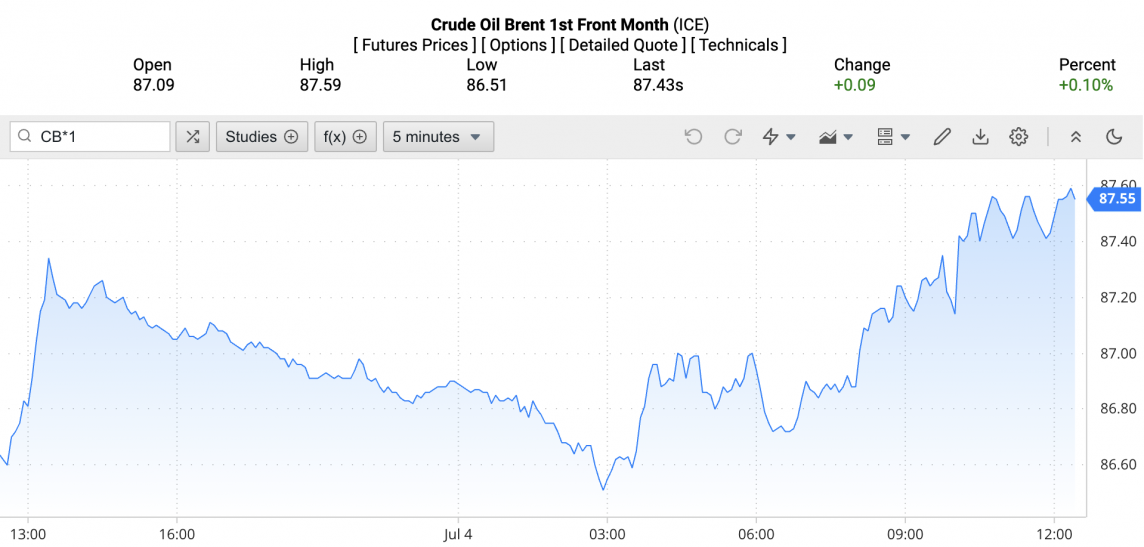
Task: Toggle dark mode moon icon
Action: [x=1114, y=137]
